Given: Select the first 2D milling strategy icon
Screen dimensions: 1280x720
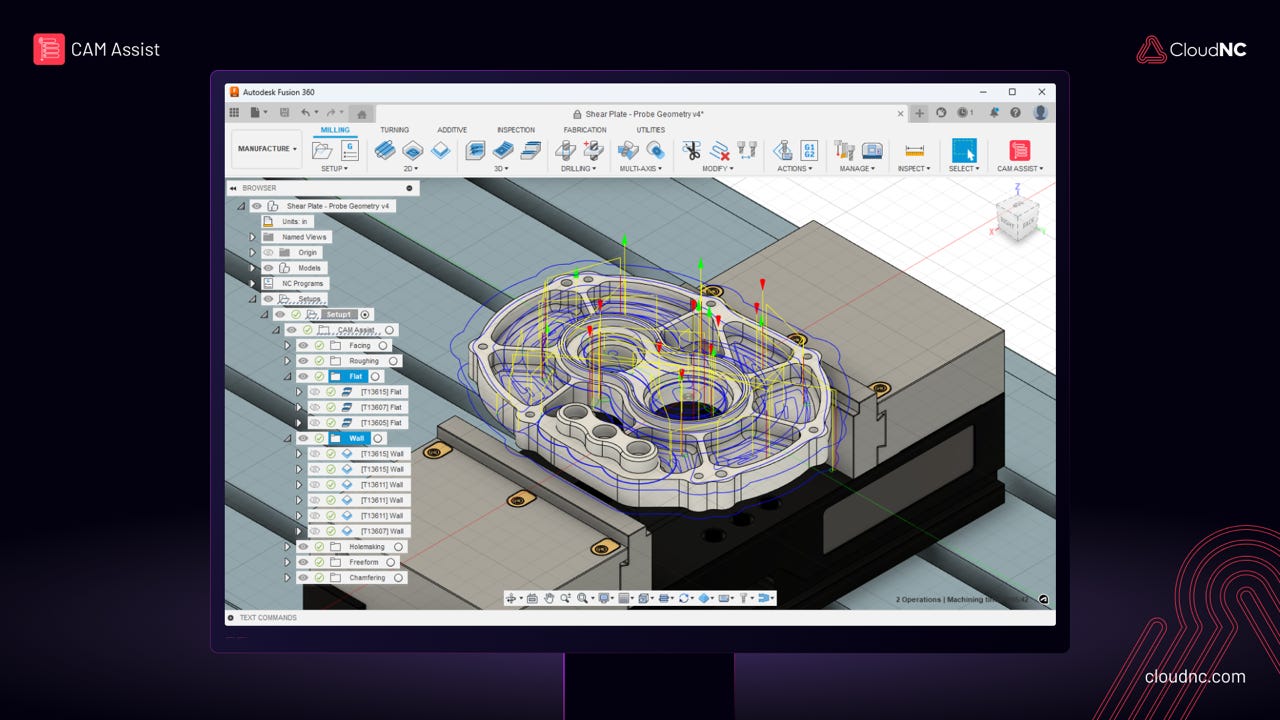Looking at the screenshot, I should tap(385, 150).
